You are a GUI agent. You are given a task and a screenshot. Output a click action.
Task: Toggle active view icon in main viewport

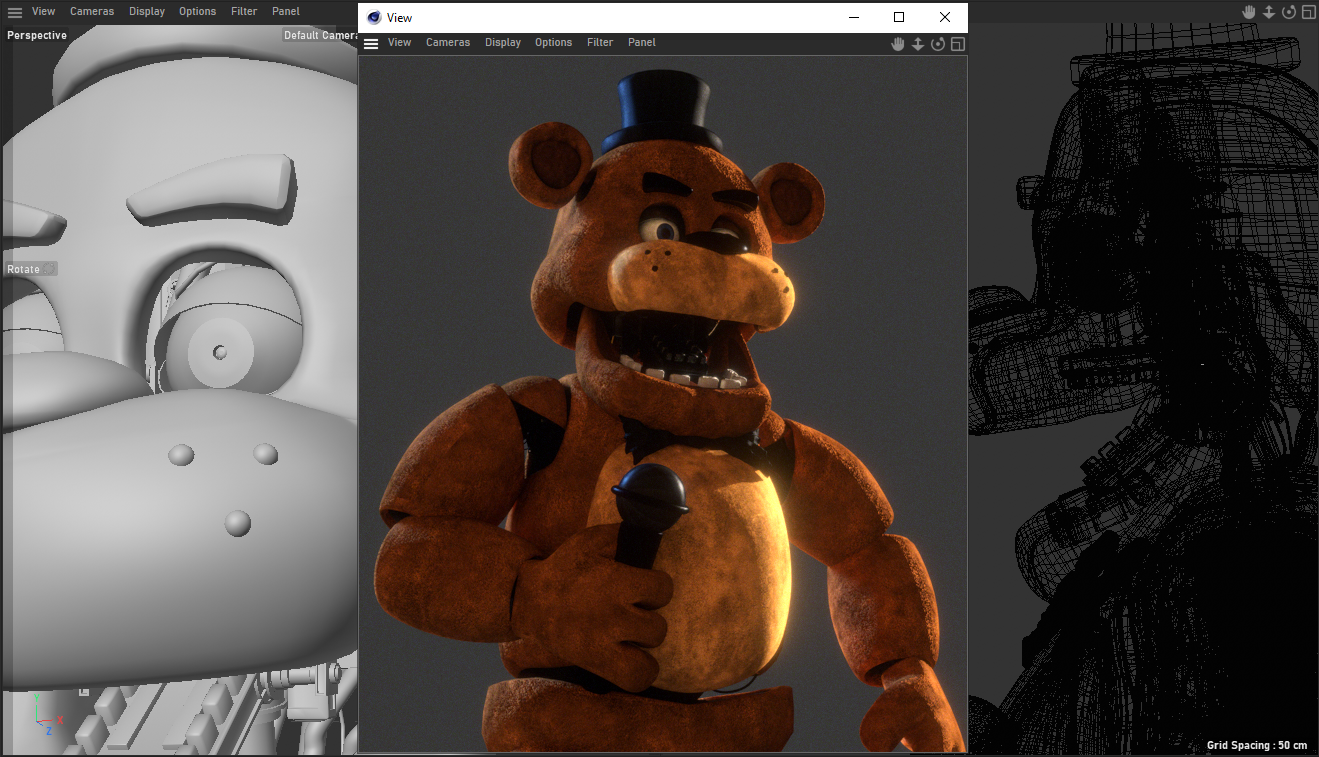click(x=1308, y=12)
